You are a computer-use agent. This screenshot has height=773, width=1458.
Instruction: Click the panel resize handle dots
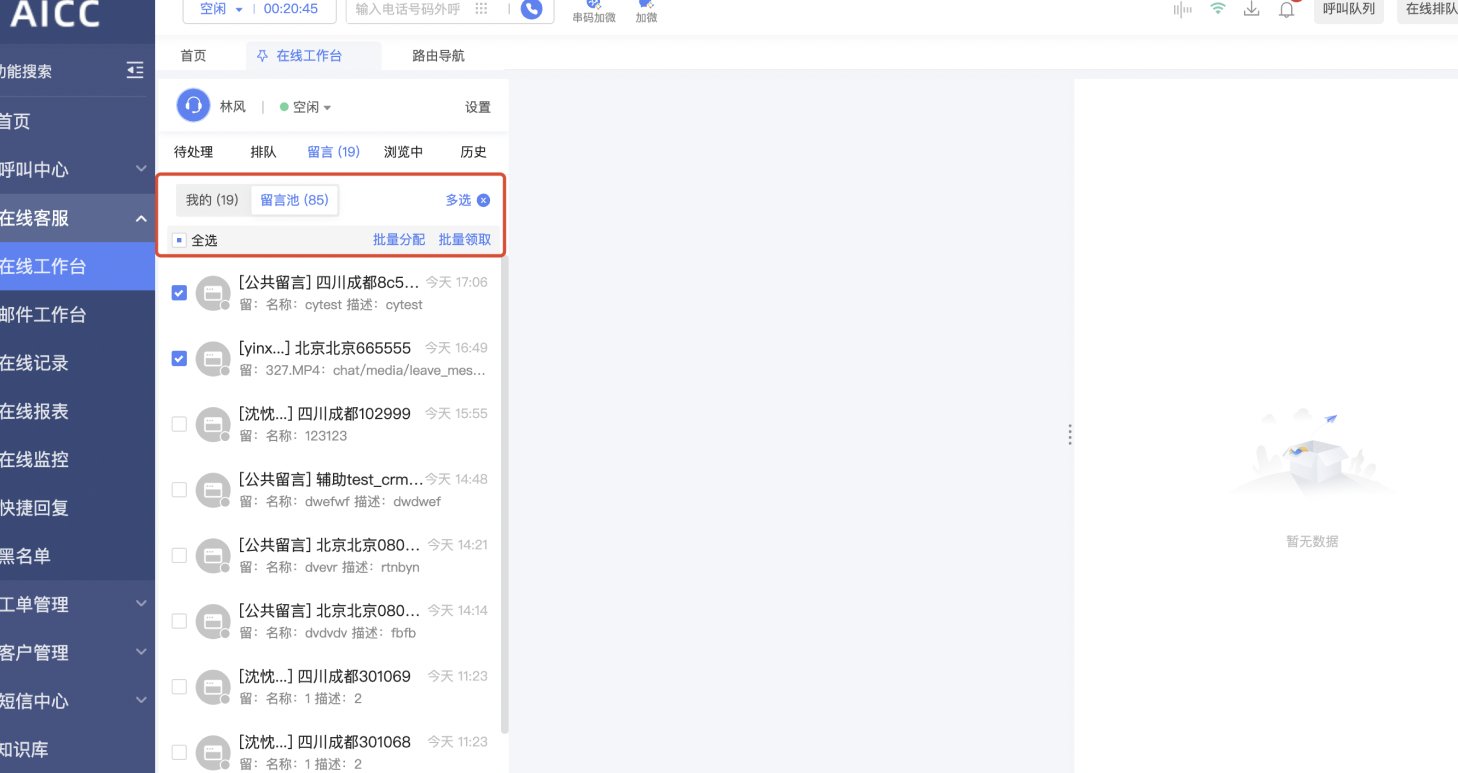coord(1070,434)
